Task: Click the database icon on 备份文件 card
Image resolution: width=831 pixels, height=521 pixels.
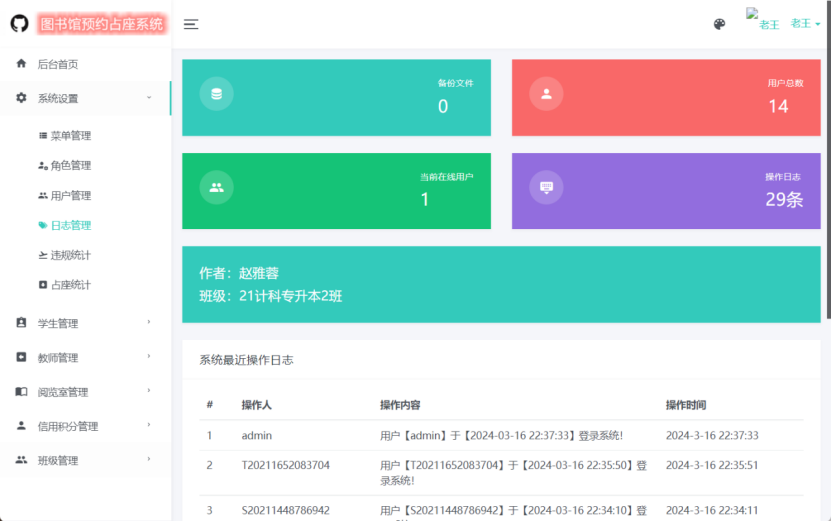Action: tap(216, 94)
